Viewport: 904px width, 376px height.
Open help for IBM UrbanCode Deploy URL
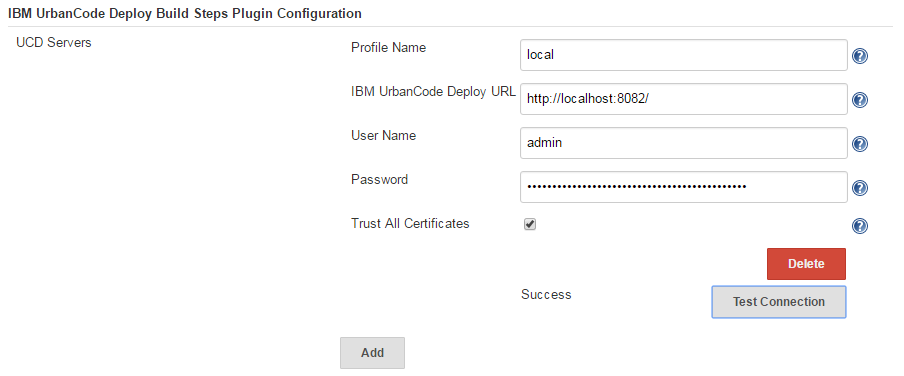tap(860, 100)
